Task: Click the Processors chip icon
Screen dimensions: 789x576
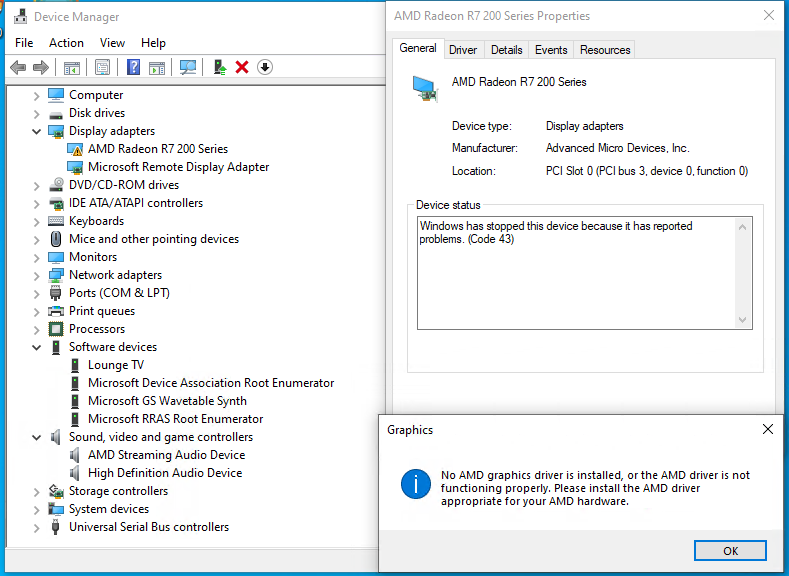Action: (x=56, y=329)
